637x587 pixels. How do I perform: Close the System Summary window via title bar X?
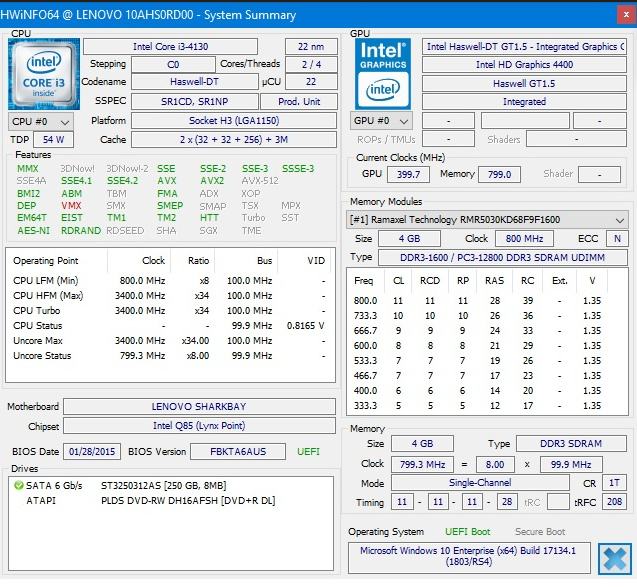[x=626, y=15]
